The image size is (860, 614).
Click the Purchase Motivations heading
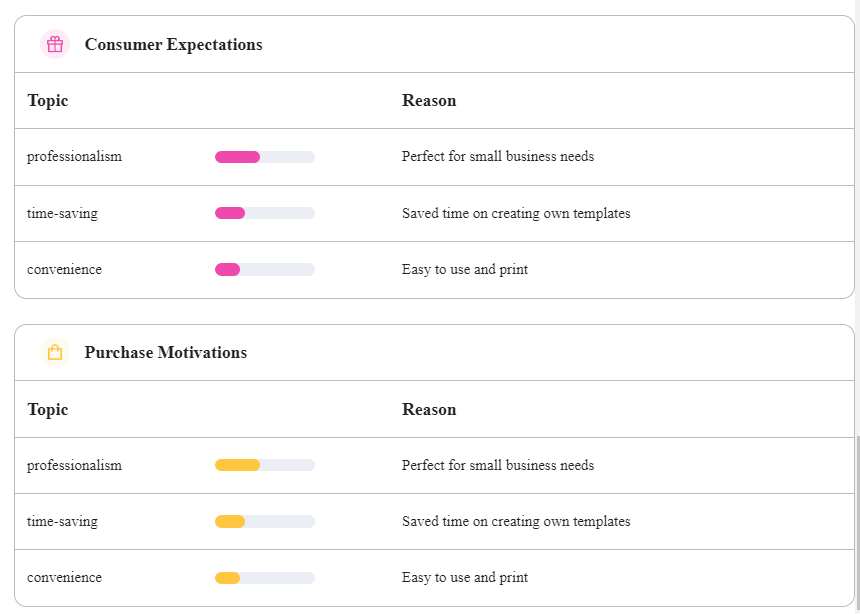[x=165, y=352]
